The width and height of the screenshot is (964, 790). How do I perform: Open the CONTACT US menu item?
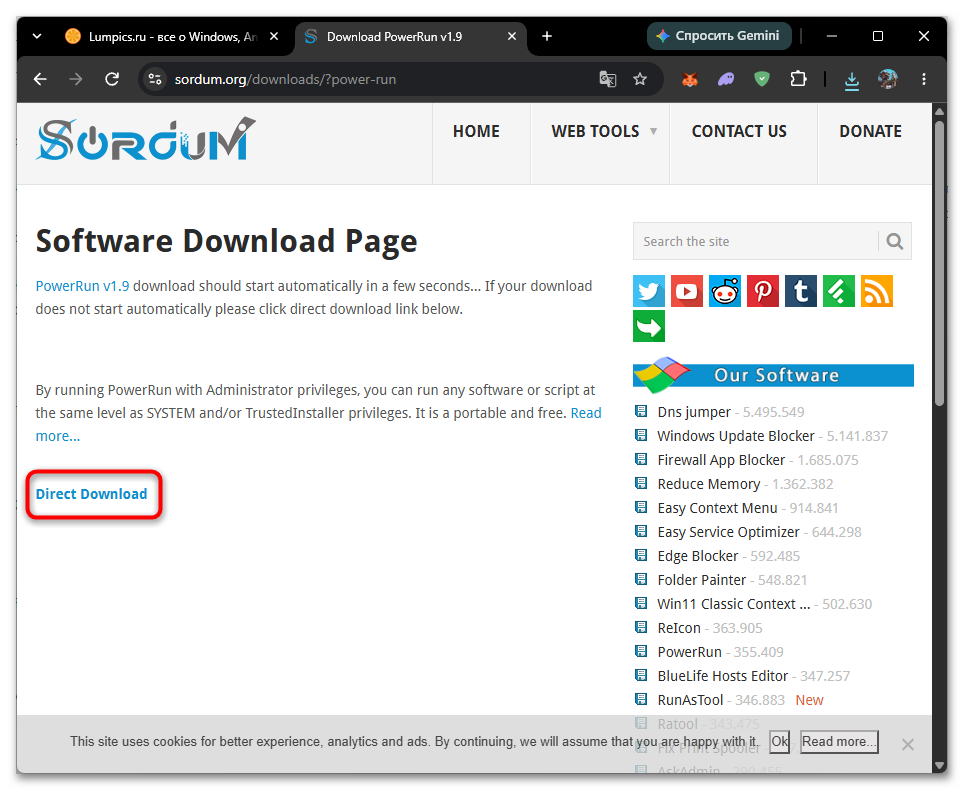739,131
